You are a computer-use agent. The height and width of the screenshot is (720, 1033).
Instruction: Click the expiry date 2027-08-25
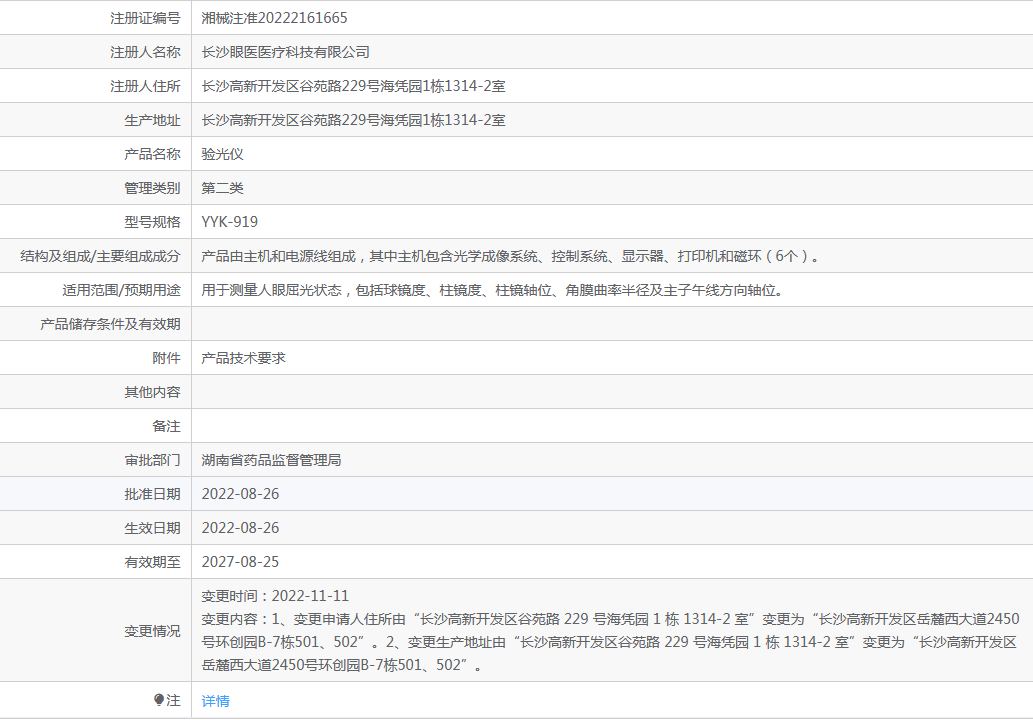[x=240, y=562]
